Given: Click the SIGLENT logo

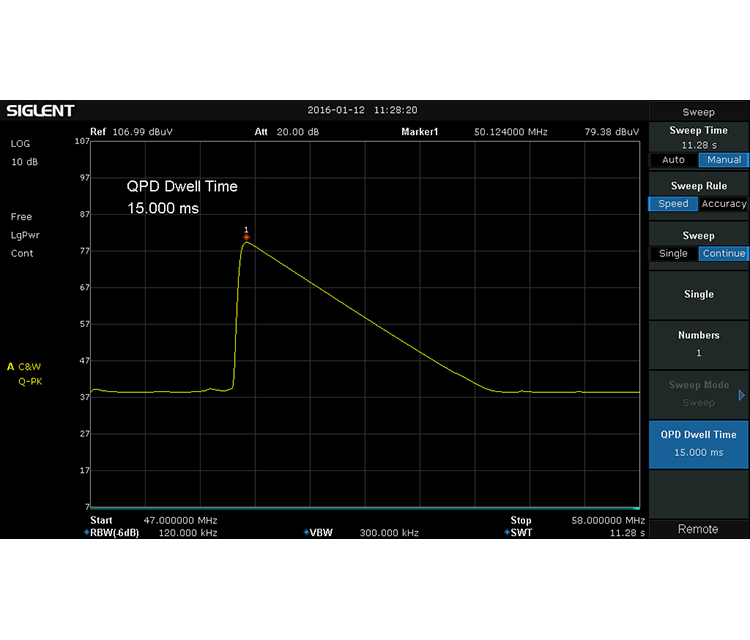Looking at the screenshot, I should (40, 110).
